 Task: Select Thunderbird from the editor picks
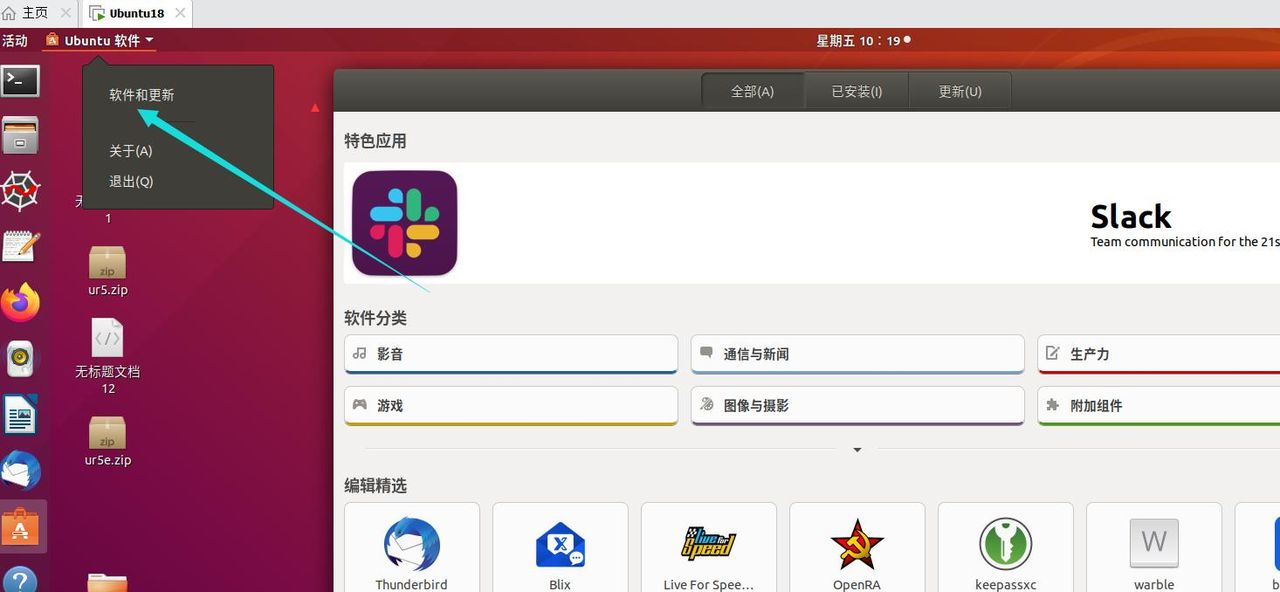click(x=411, y=545)
